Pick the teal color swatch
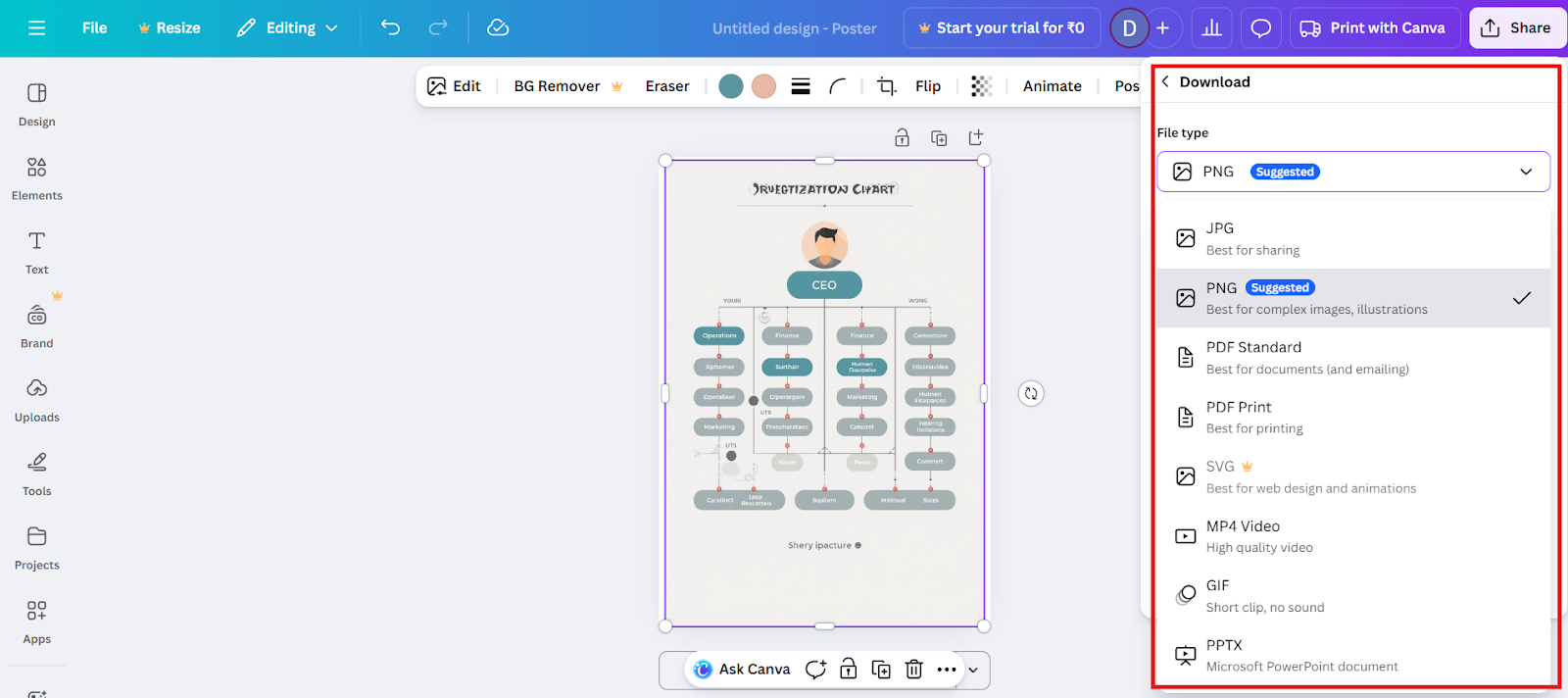This screenshot has height=698, width=1568. [731, 86]
